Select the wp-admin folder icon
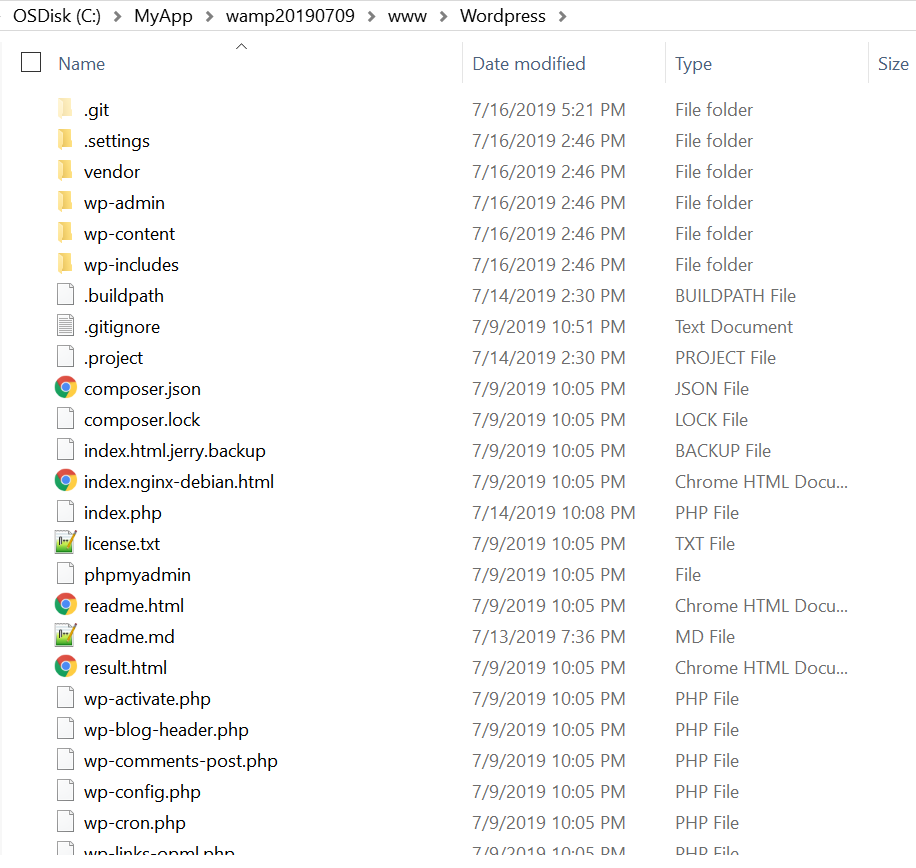Viewport: 916px width, 868px height. coord(65,202)
